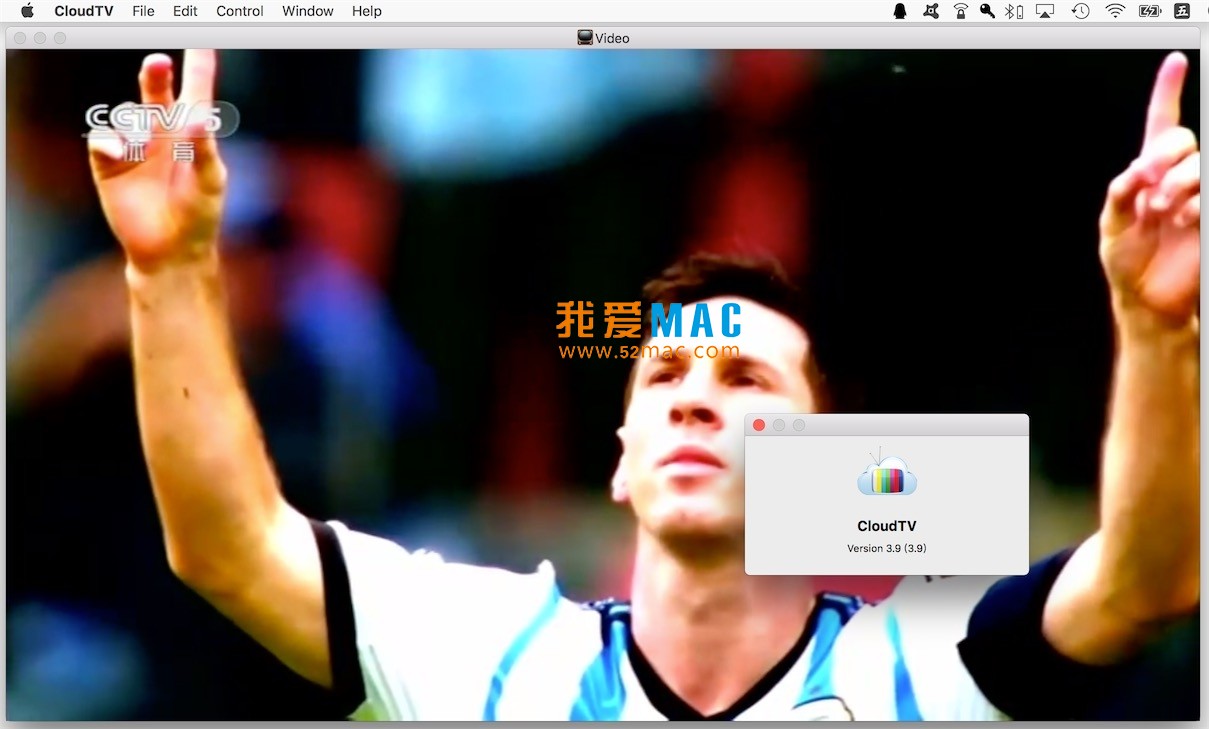Image resolution: width=1209 pixels, height=729 pixels.
Task: Open the Control menu
Action: pyautogui.click(x=239, y=11)
